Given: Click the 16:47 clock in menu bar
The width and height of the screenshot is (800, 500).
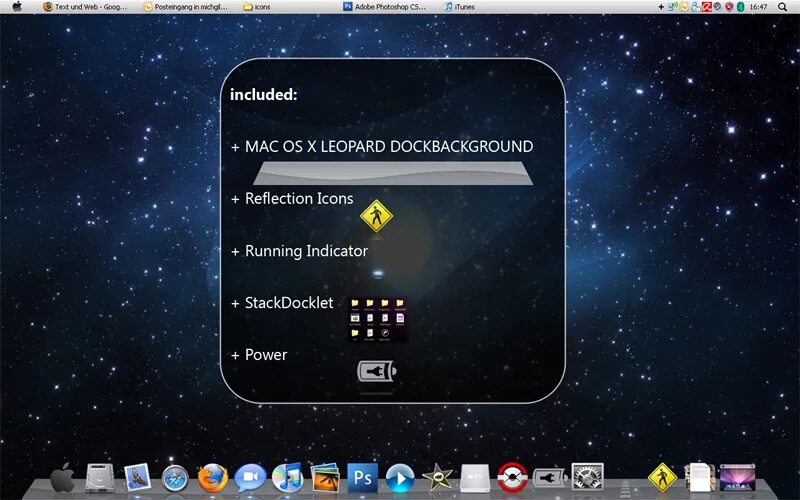Looking at the screenshot, I should 759,7.
